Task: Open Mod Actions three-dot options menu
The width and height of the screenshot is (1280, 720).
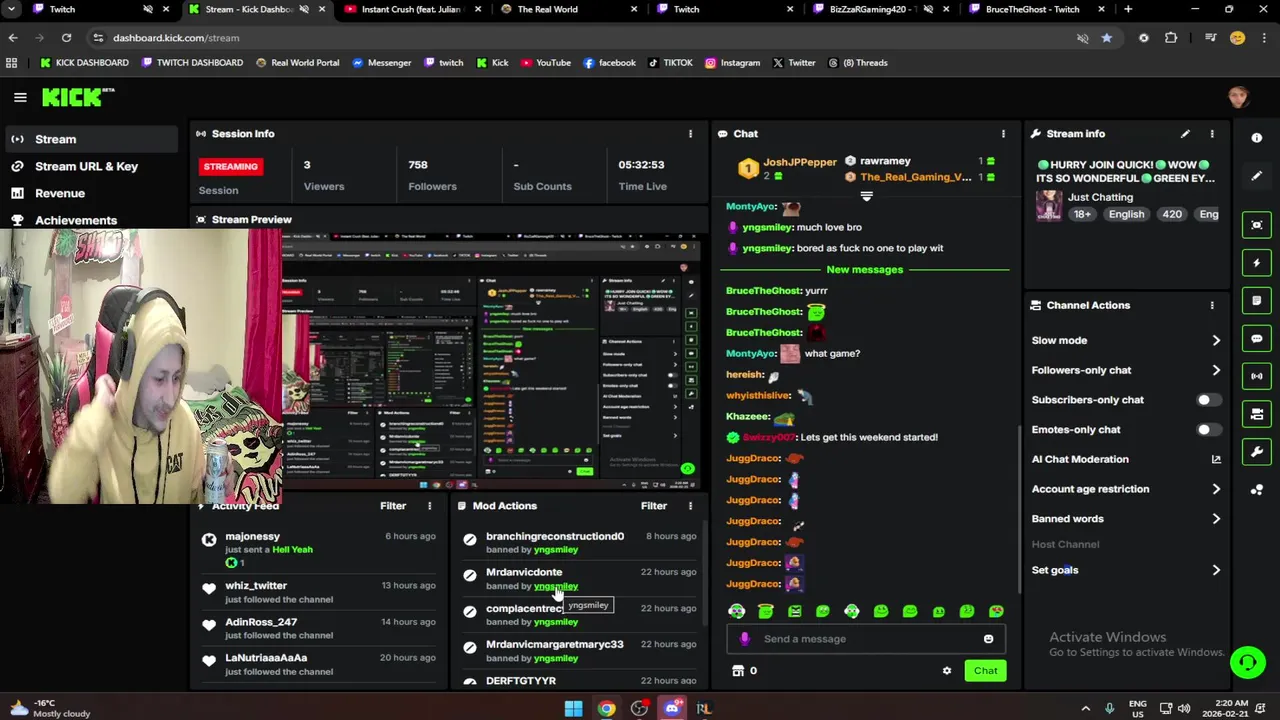Action: [x=690, y=506]
